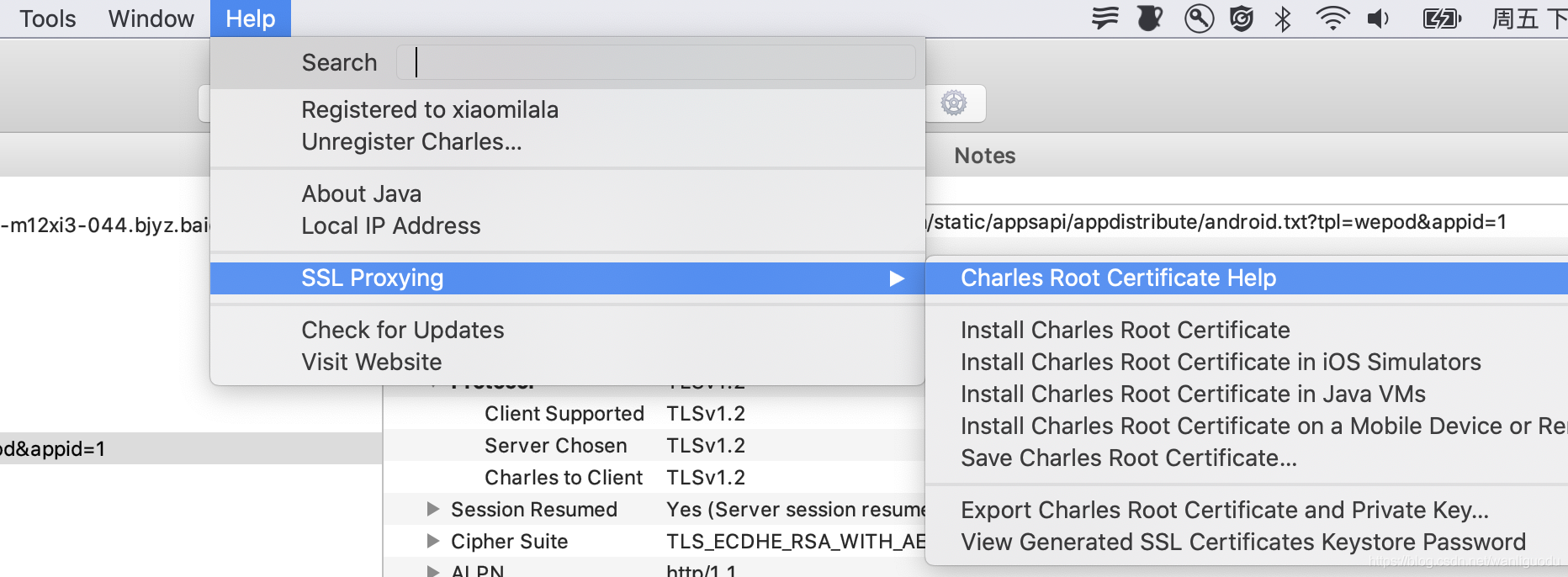
Task: Select Check for Updates
Action: click(403, 331)
